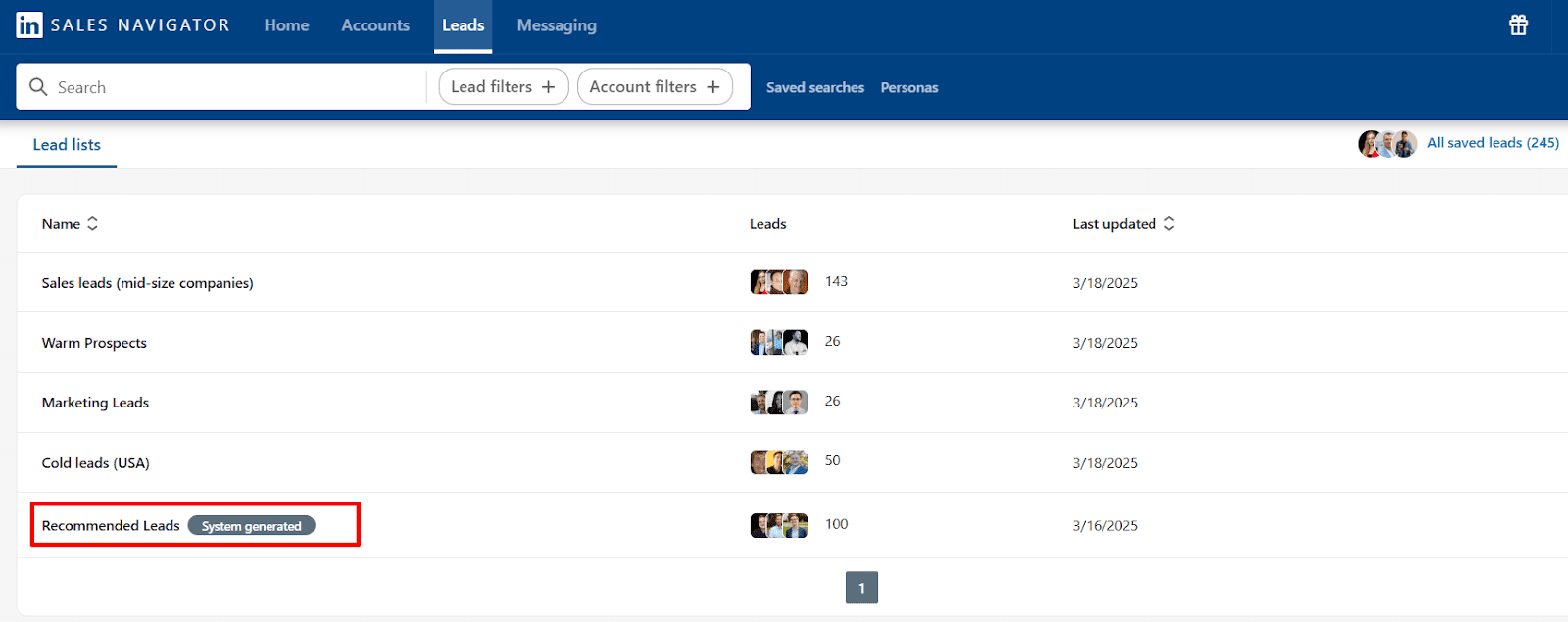Click avatar thumbnails for Recommended Leads list

click(779, 525)
